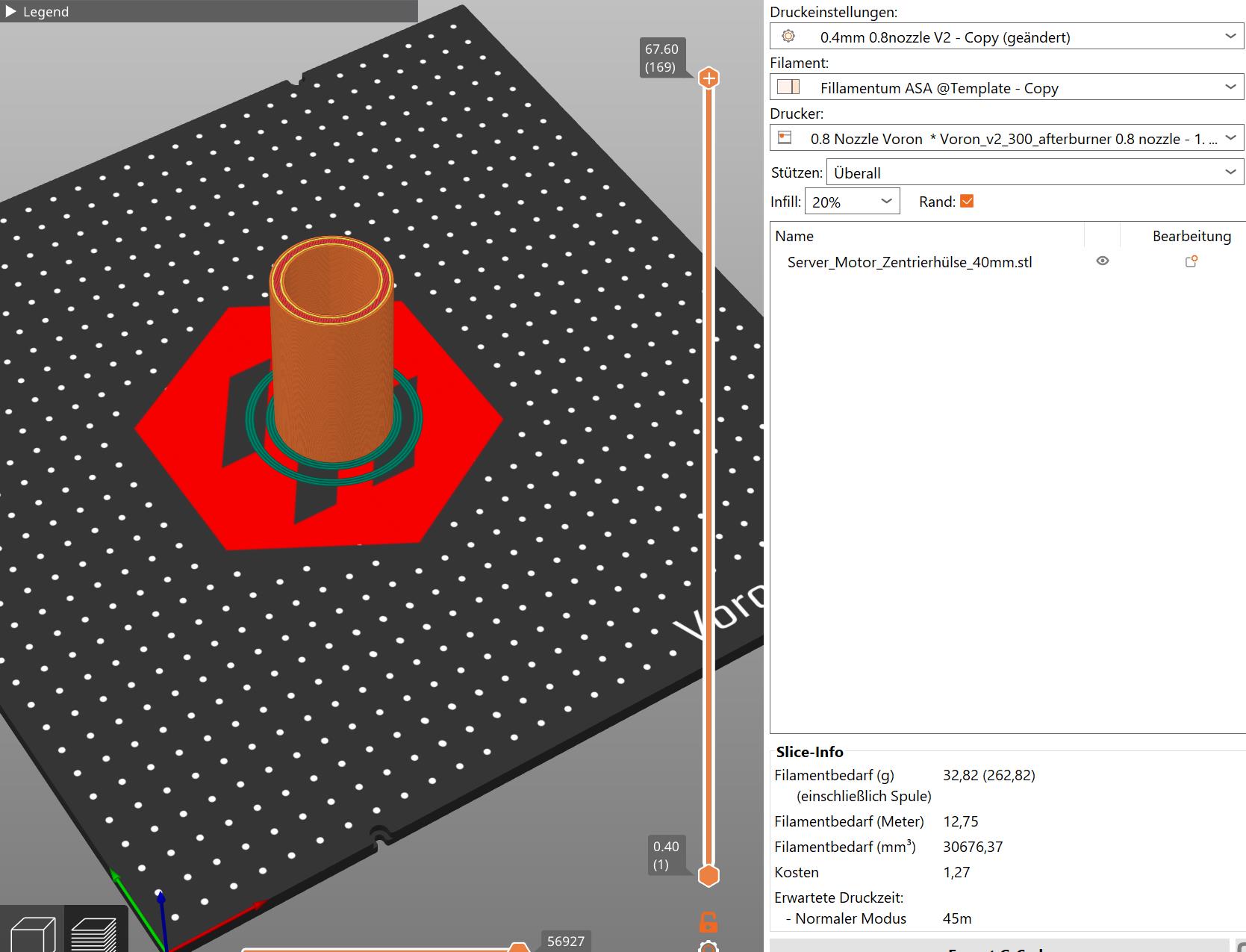The height and width of the screenshot is (952, 1246).
Task: Select Server_Motor_Zentrierhülse_40mm.stl in object list
Action: pos(909,262)
